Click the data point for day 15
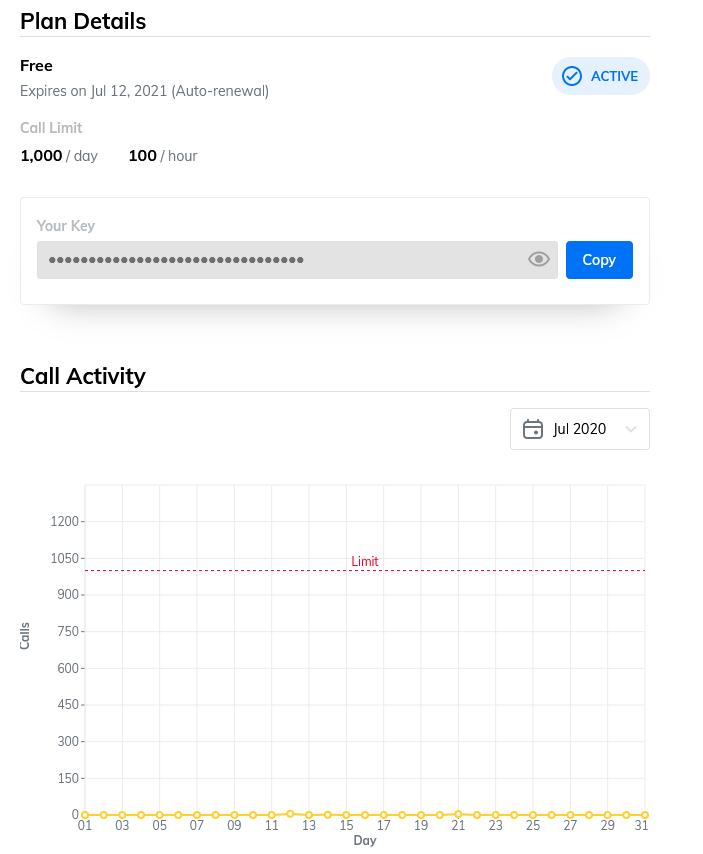 point(346,815)
